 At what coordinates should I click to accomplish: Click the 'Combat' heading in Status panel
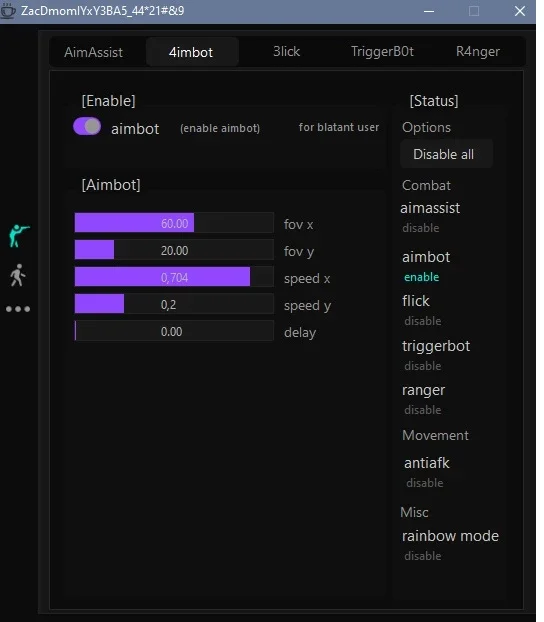click(426, 185)
